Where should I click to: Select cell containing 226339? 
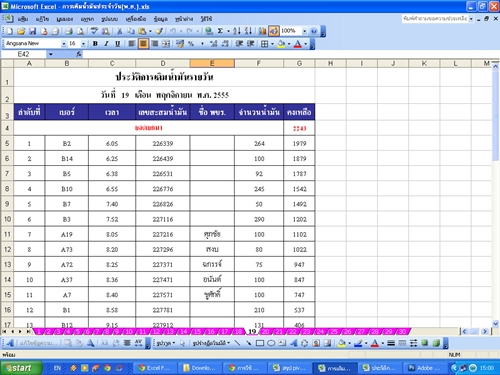(x=163, y=143)
